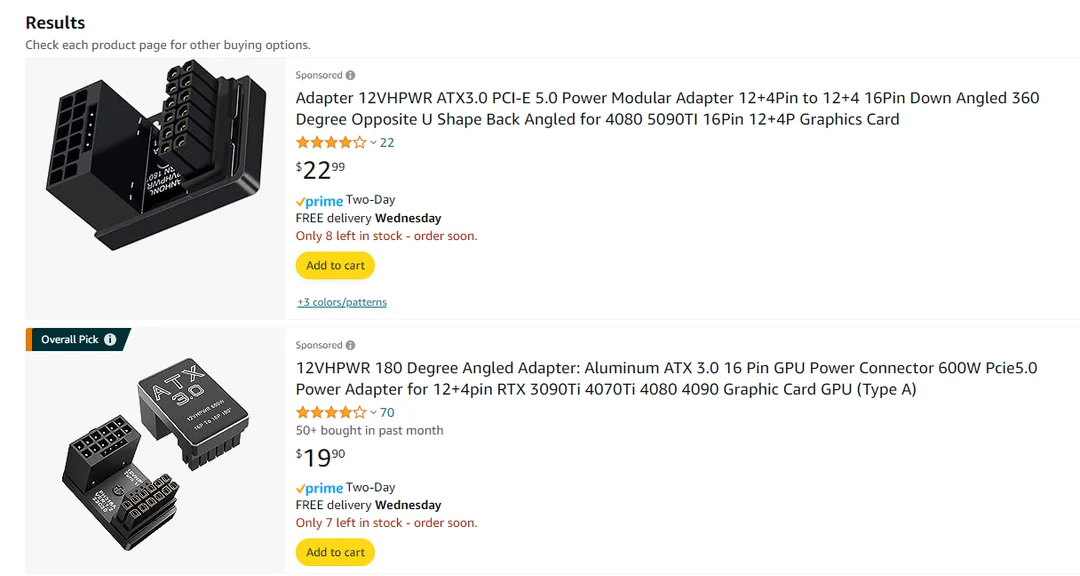Open +3 colors/patterns options
Screen dimensions: 1080x576
coord(339,301)
